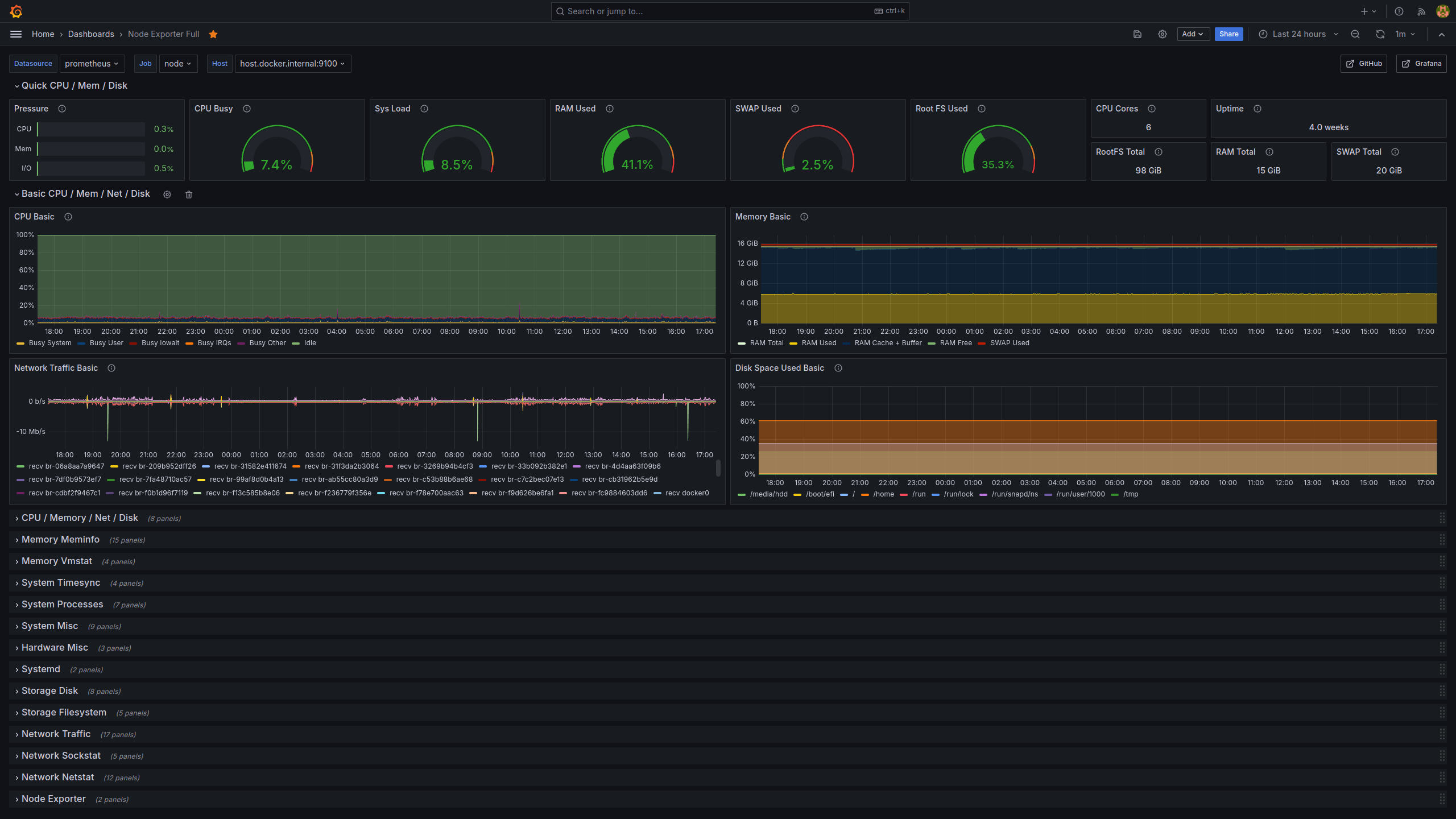
Task: Open the 1m refresh interval dropdown
Action: [1405, 34]
